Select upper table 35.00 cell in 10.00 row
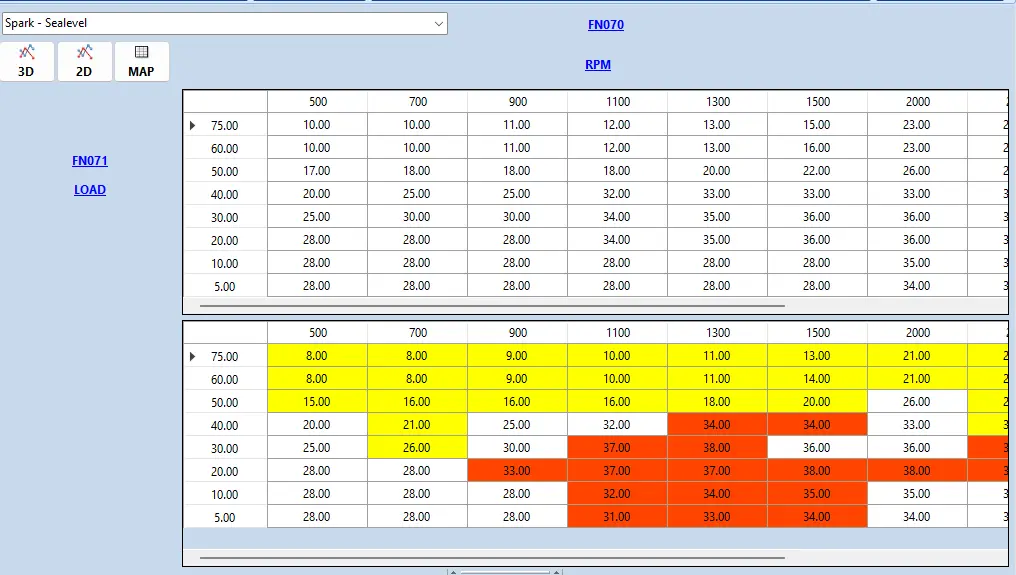 (x=918, y=263)
